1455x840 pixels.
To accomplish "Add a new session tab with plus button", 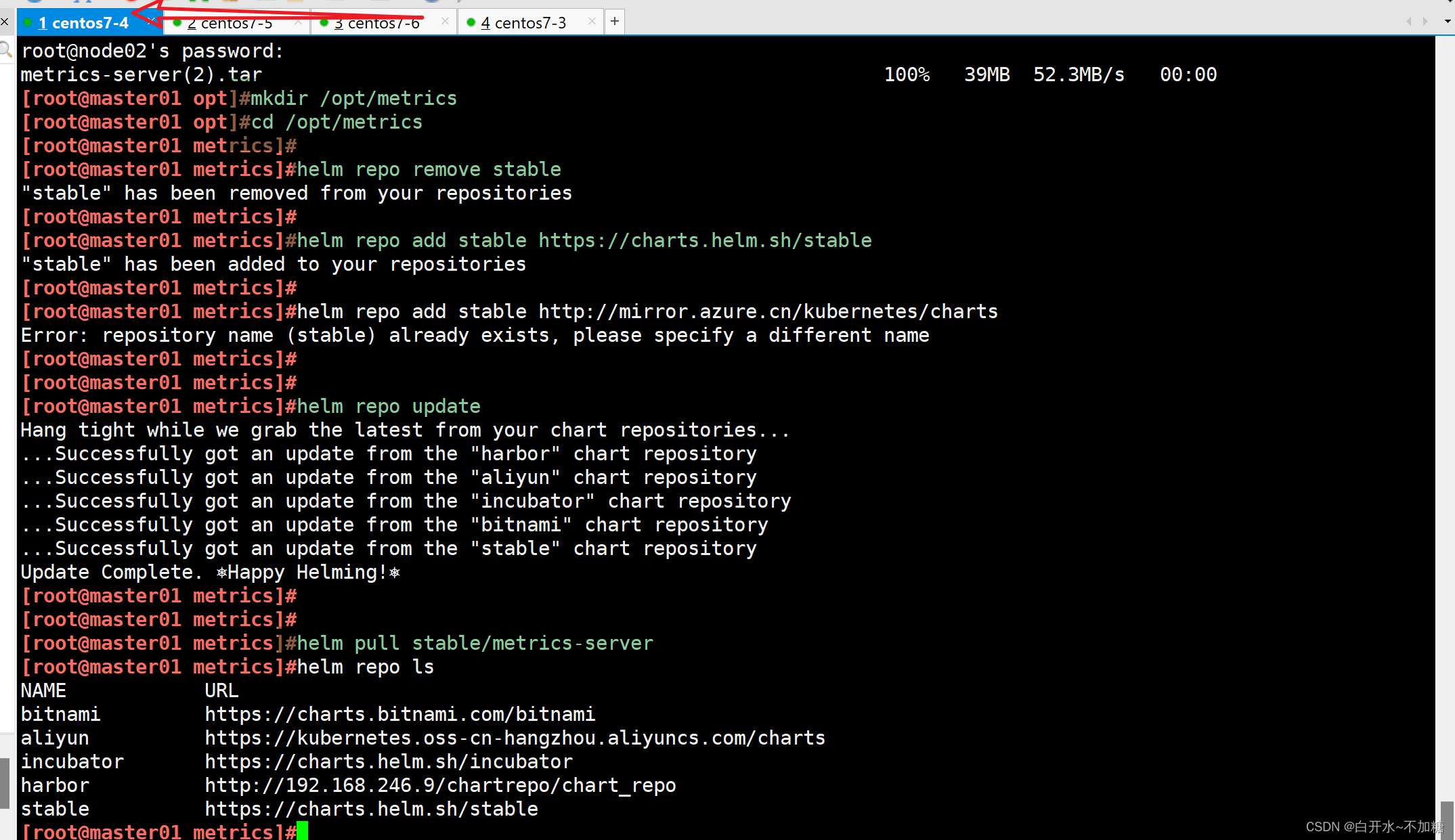I will coord(614,22).
